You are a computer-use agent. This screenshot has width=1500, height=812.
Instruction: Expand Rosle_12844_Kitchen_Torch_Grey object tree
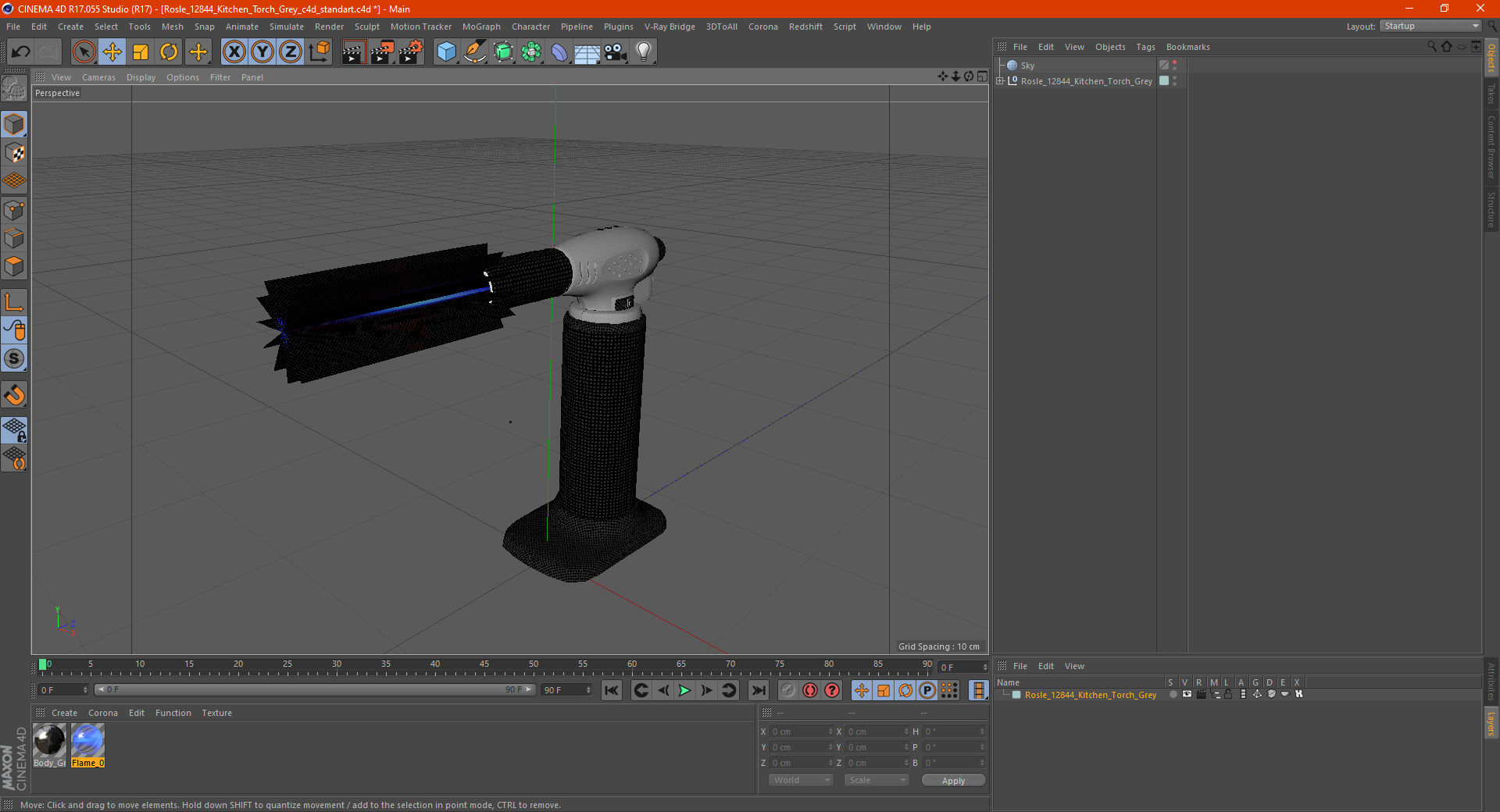[1000, 81]
